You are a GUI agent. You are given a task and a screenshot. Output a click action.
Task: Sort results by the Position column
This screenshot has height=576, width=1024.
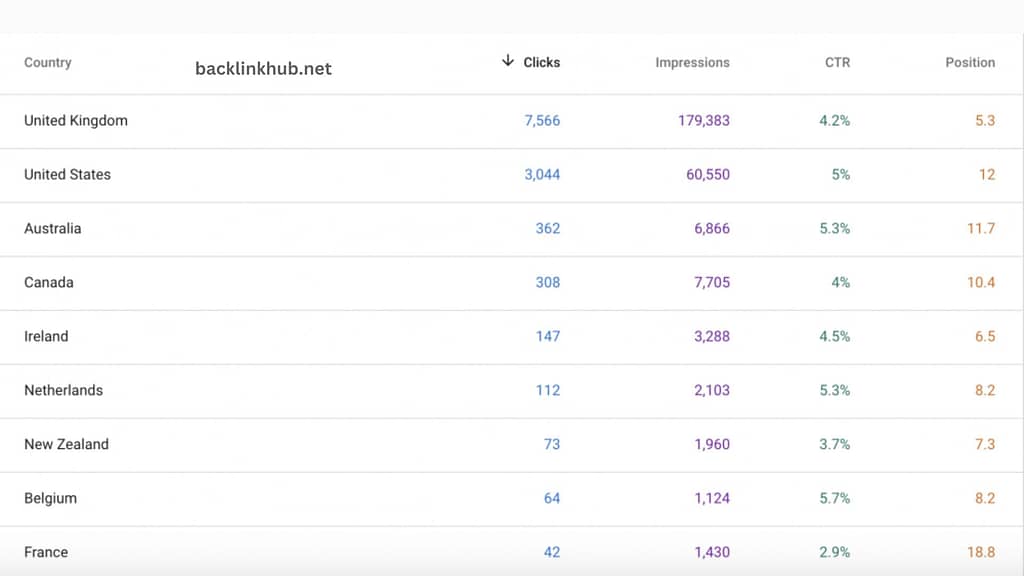coord(969,62)
